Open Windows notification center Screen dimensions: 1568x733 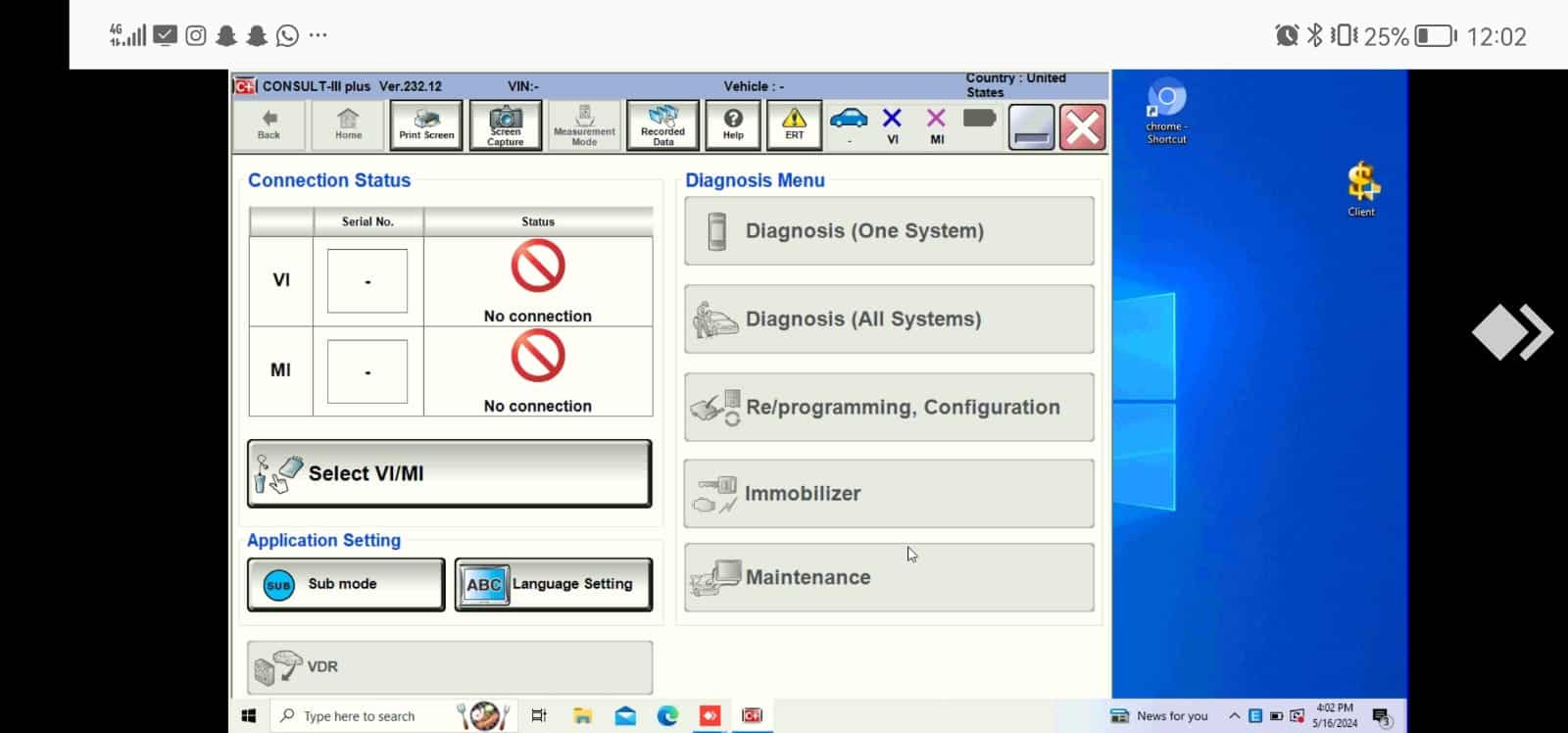point(1382,717)
